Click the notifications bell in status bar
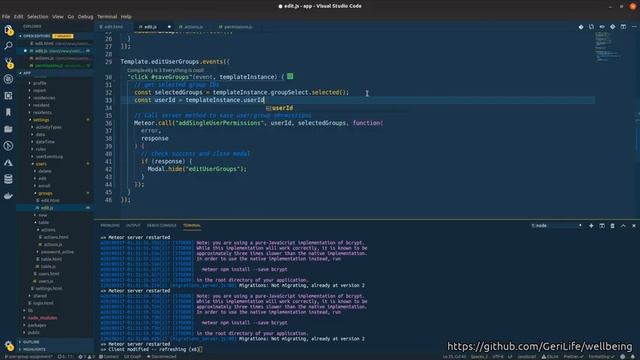 click(x=633, y=357)
